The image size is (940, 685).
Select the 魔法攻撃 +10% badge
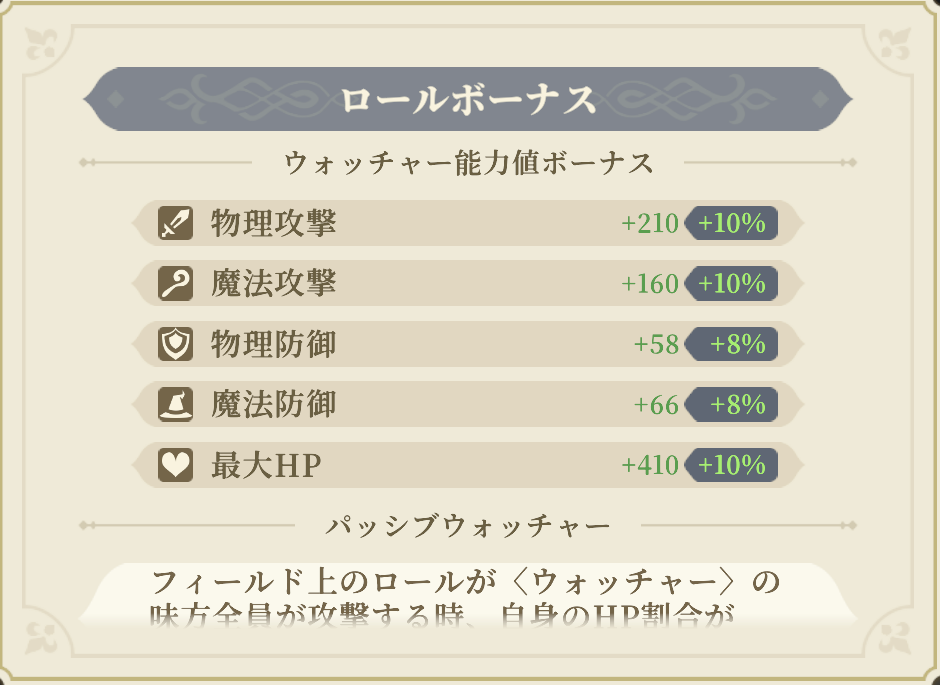[732, 284]
